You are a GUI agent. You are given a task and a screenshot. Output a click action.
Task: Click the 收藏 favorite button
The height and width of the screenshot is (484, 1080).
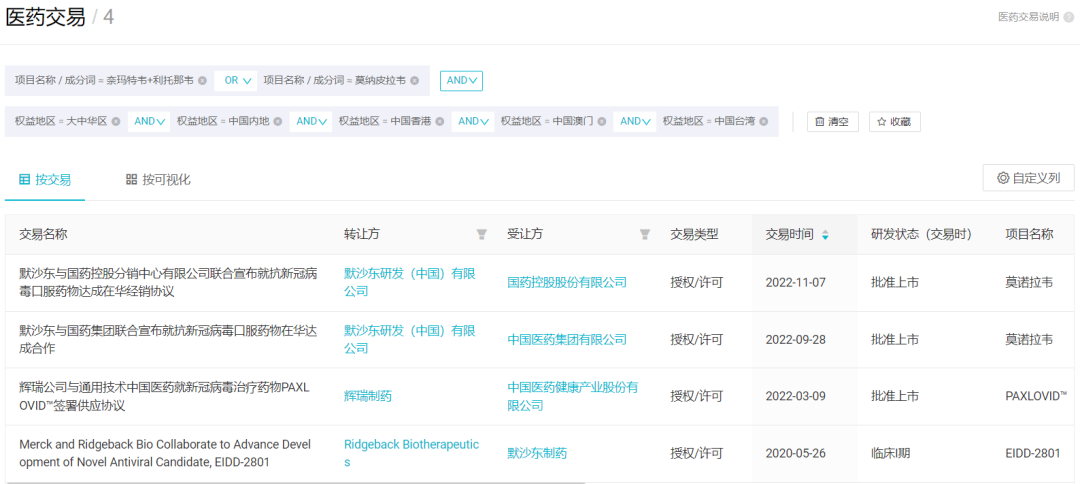click(x=895, y=122)
